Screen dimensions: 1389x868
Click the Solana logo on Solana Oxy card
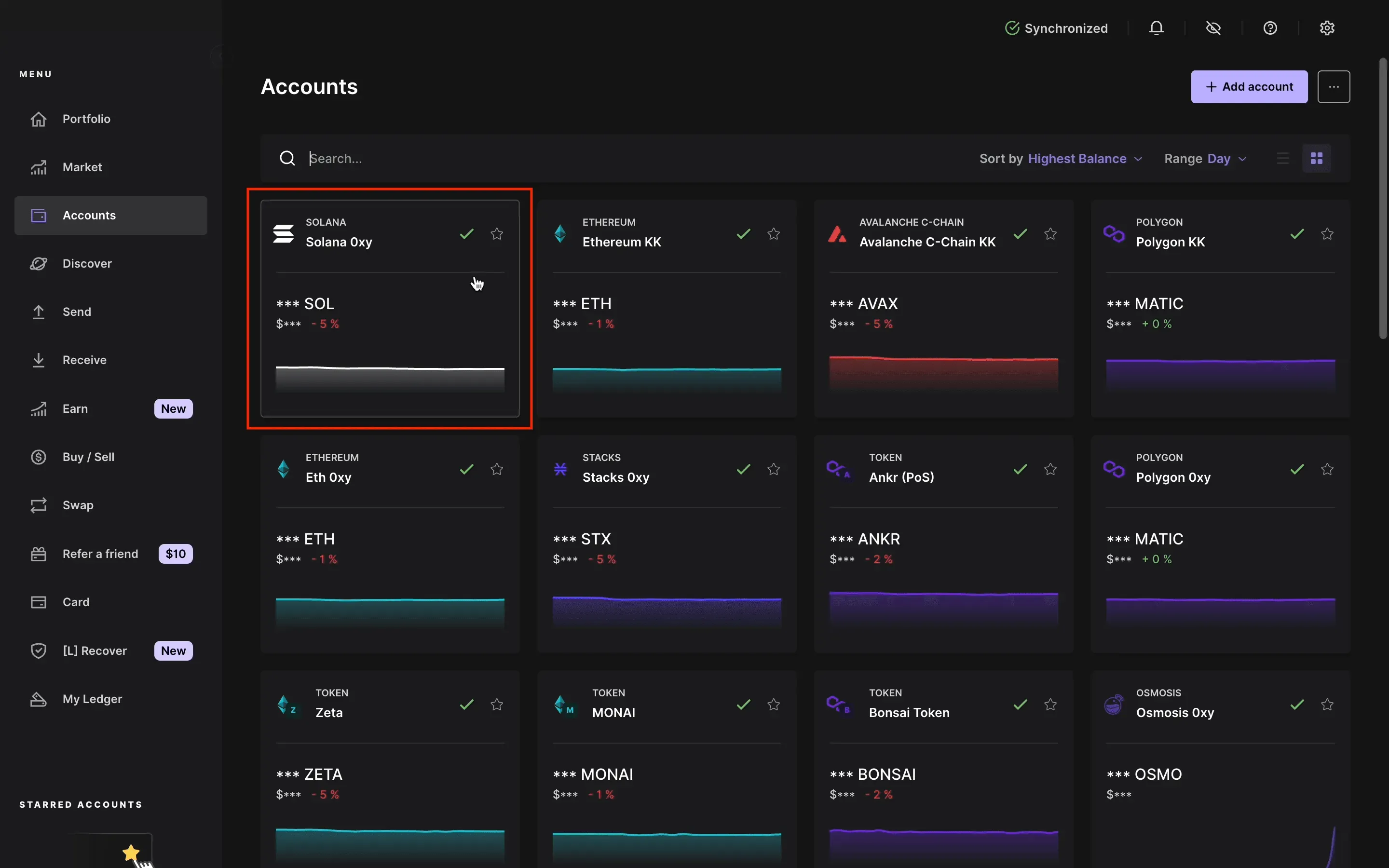[284, 234]
